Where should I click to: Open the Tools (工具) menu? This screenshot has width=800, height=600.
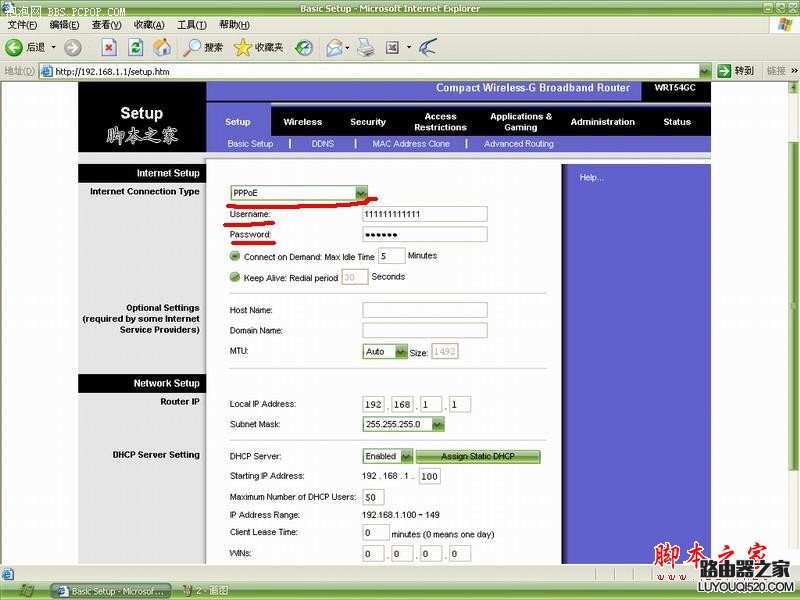point(192,24)
